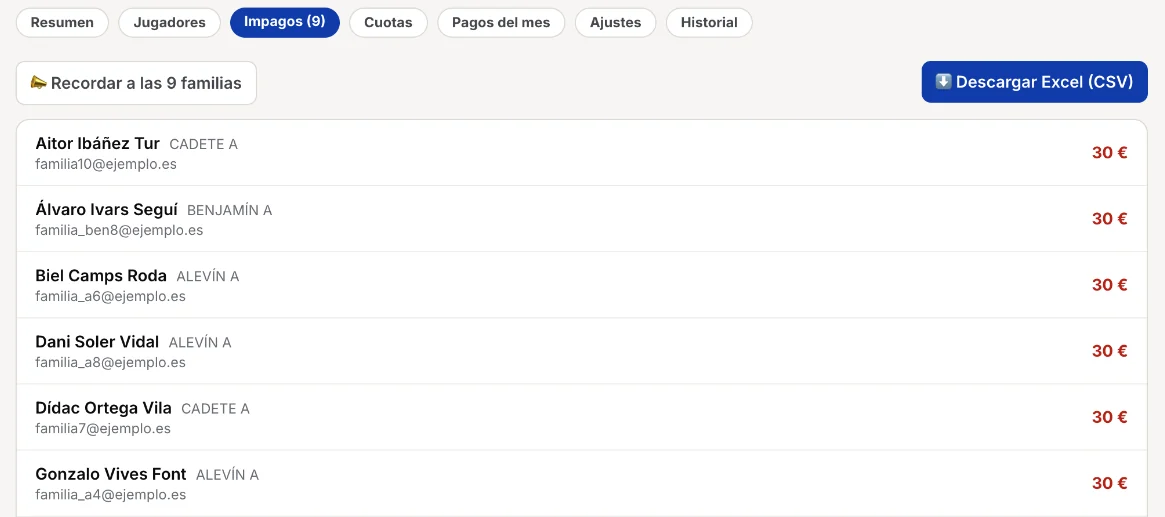Click email familia10@ejemplo.es
1165x517 pixels.
coord(106,164)
